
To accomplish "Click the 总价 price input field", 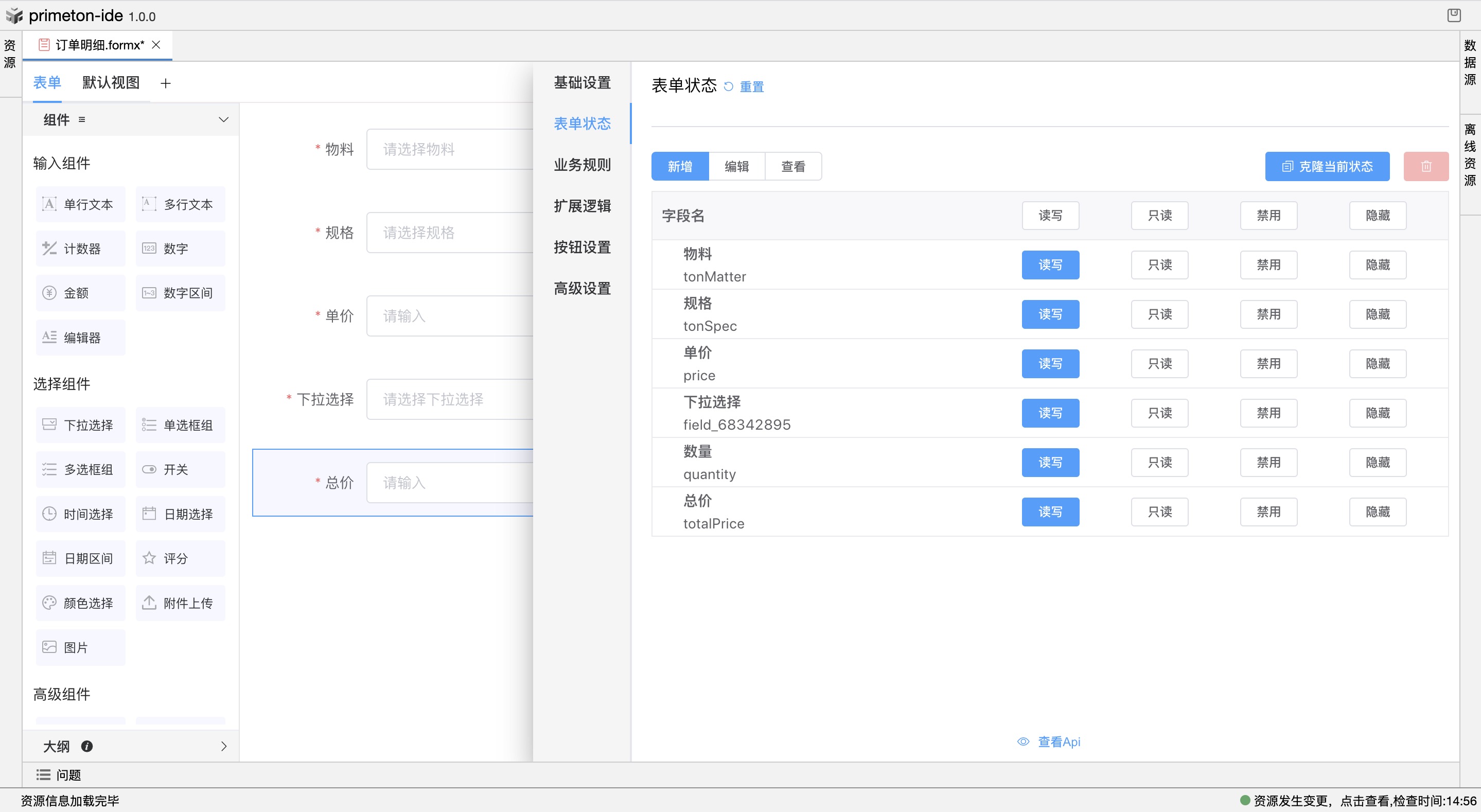I will point(454,483).
